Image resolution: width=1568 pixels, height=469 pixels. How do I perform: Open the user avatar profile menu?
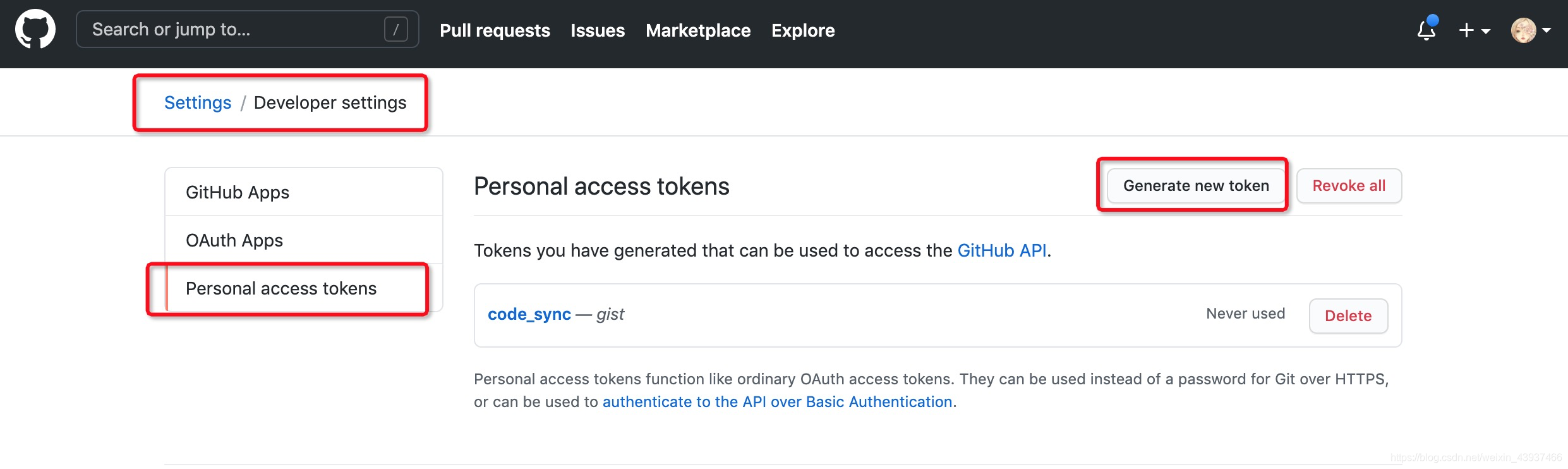coord(1531,30)
